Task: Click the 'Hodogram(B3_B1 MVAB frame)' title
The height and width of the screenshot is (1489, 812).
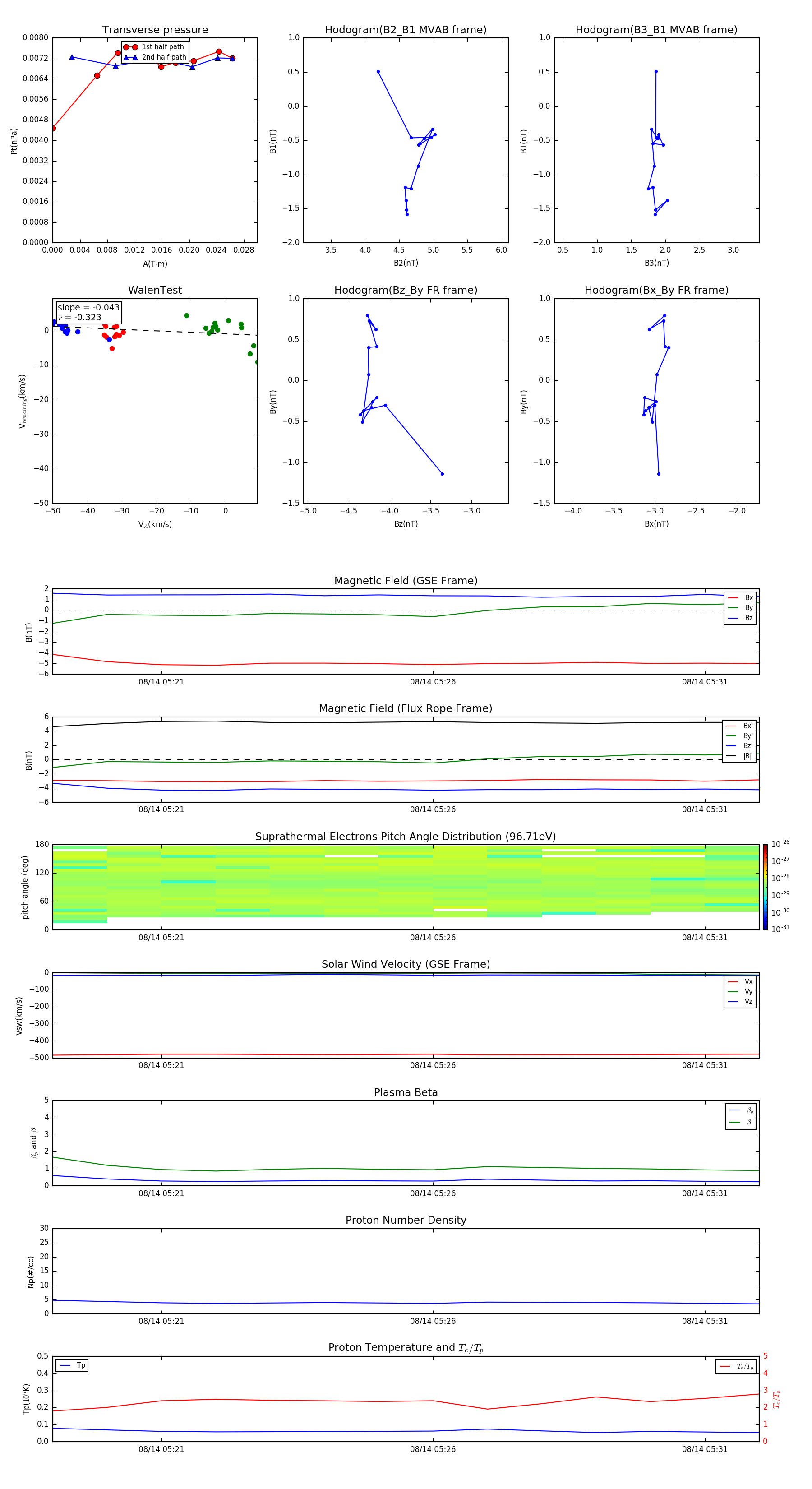Action: point(656,29)
